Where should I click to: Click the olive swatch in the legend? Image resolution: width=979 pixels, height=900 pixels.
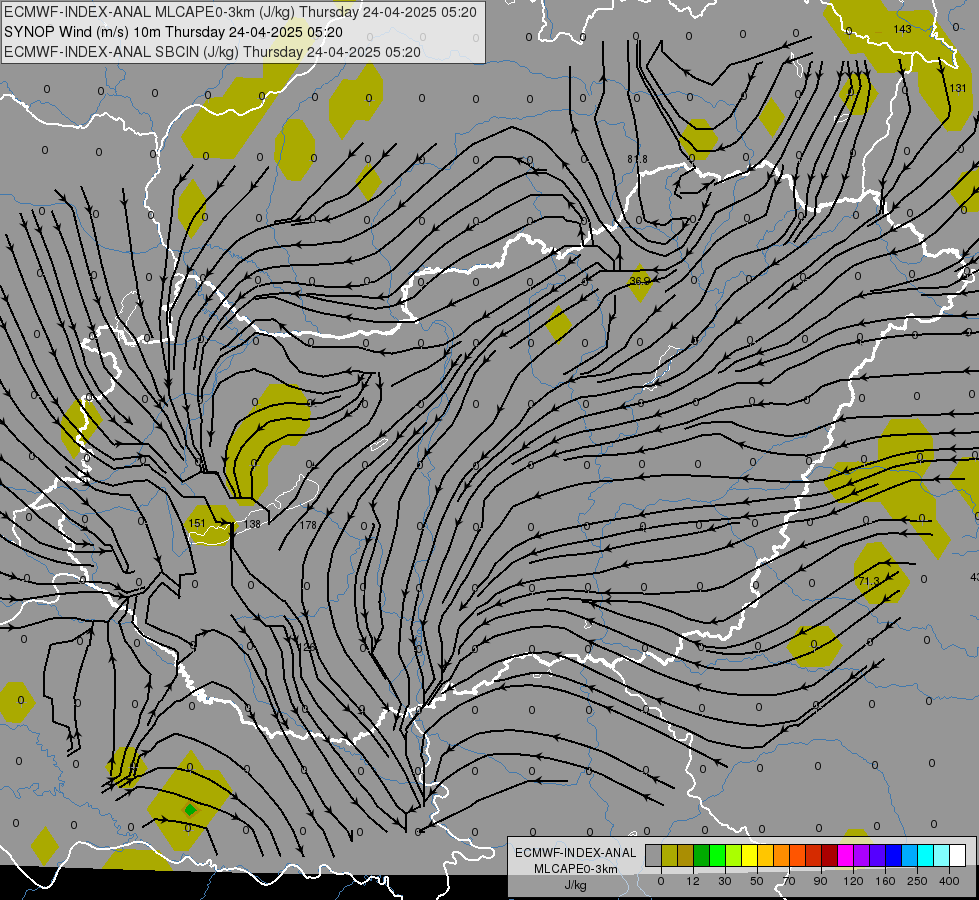pos(669,856)
